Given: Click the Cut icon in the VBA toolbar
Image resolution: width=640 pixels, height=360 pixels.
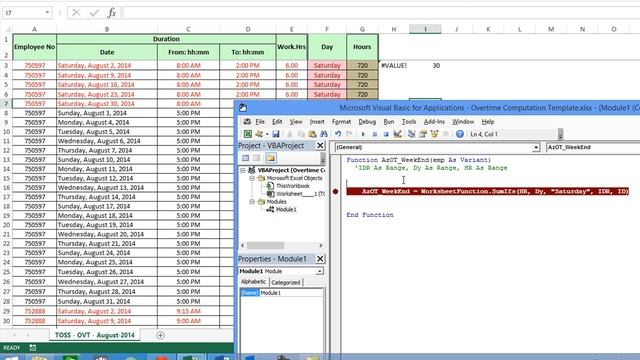Looking at the screenshot, I should coord(290,134).
